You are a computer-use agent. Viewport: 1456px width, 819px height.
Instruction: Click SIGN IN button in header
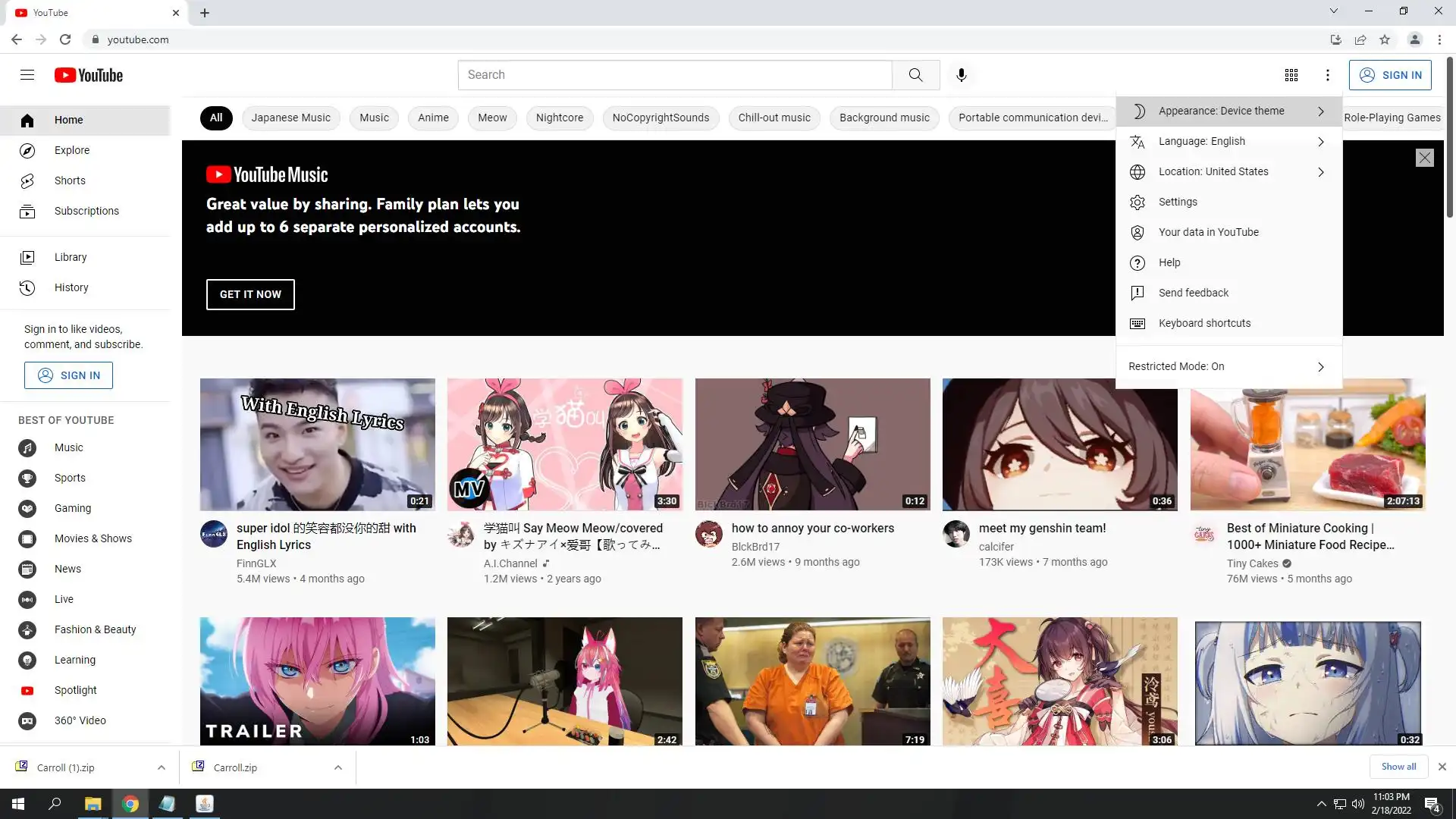tap(1389, 75)
